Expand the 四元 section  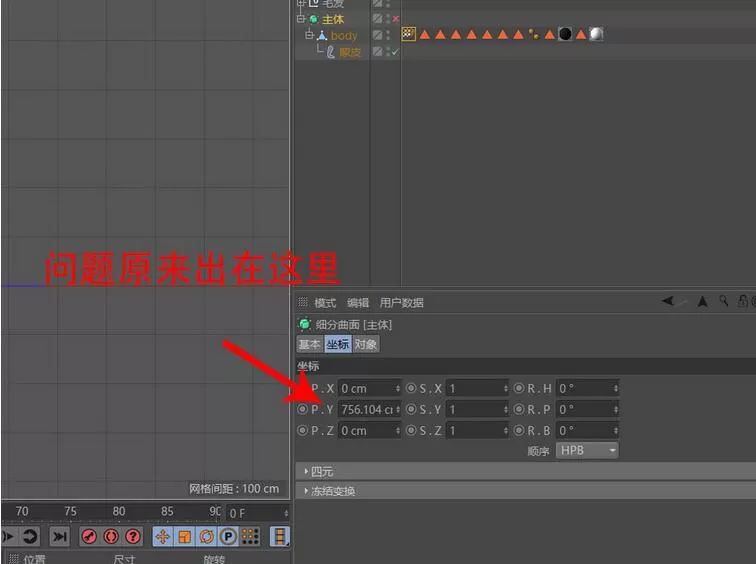tap(306, 471)
